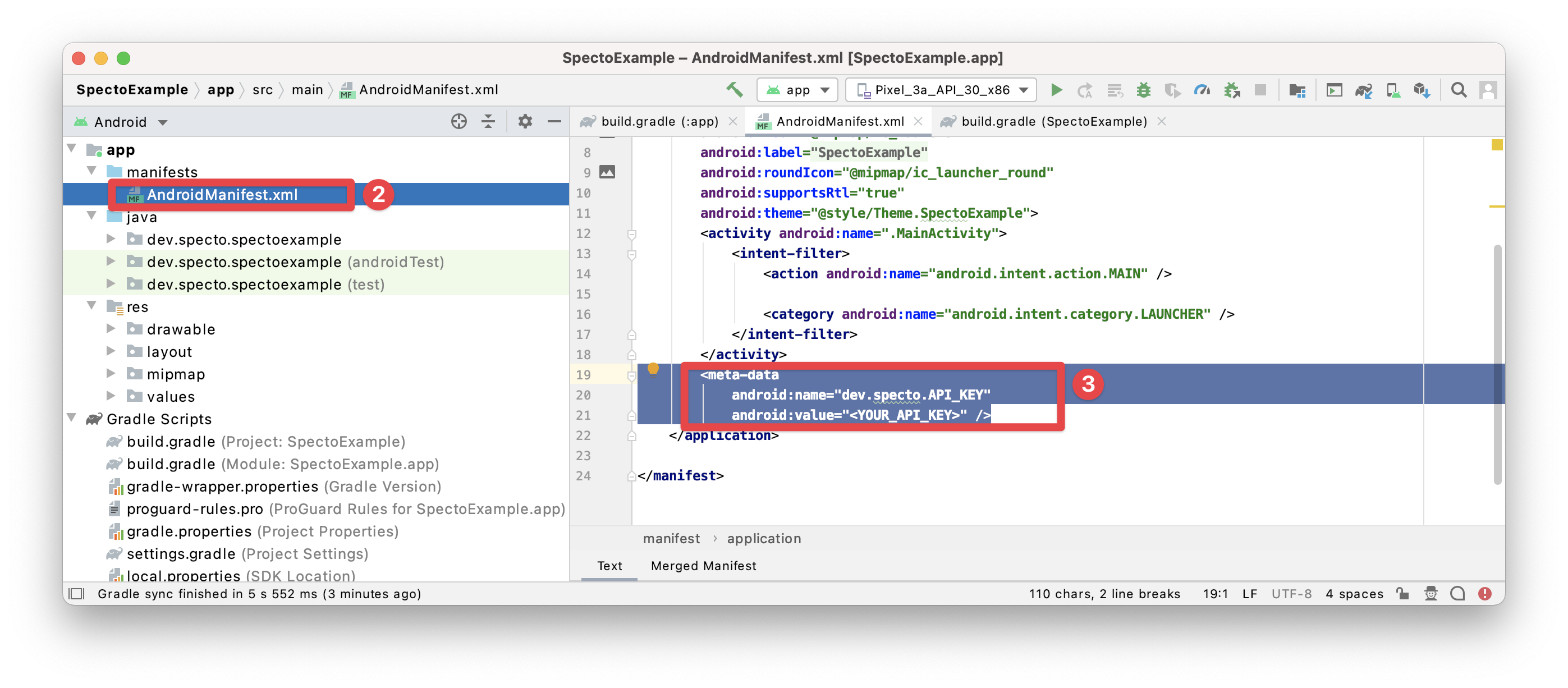Click the image gutter icon on line 9

(x=607, y=172)
